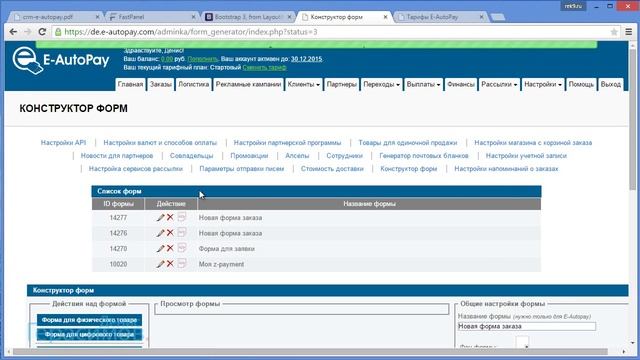Edit form 14277 with the pencil icon
This screenshot has height=360, width=640.
pyautogui.click(x=160, y=218)
